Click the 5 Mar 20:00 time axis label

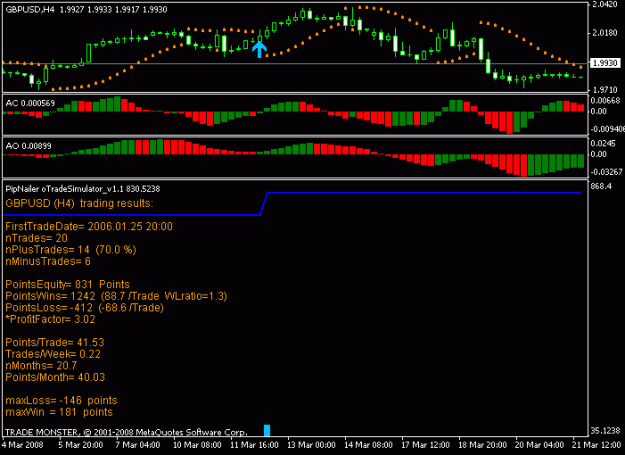tap(81, 445)
